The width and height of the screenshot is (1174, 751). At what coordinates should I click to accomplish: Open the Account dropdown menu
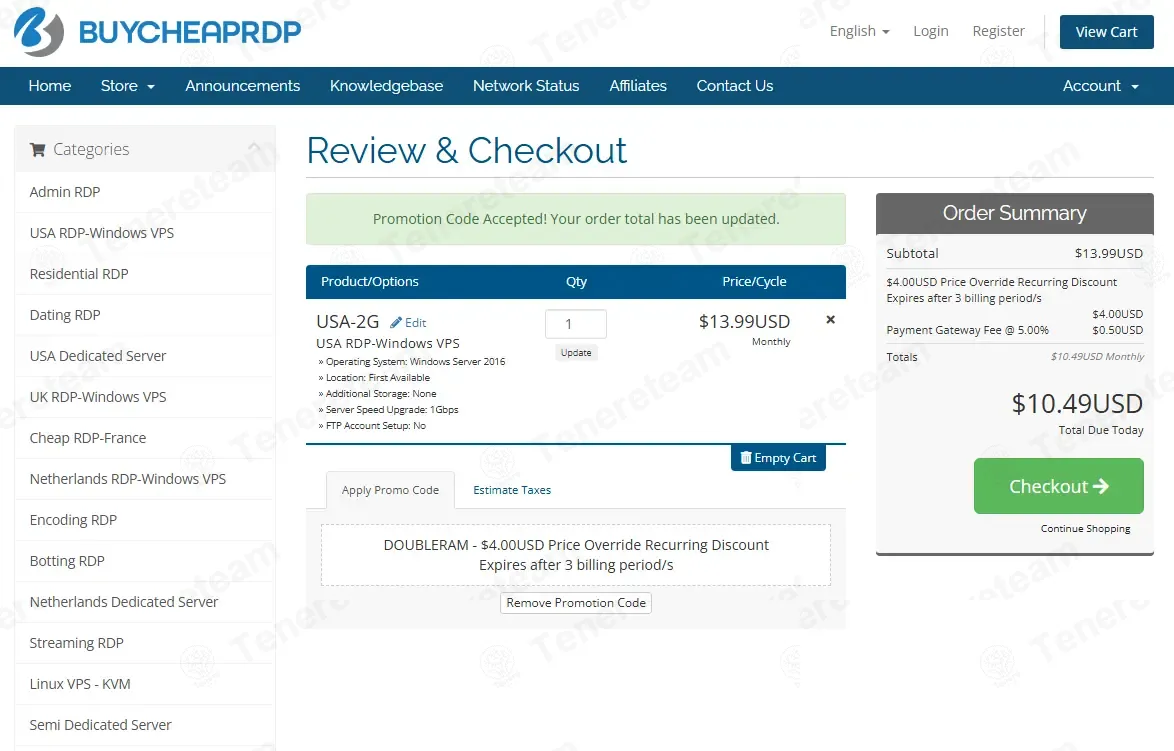(1100, 86)
